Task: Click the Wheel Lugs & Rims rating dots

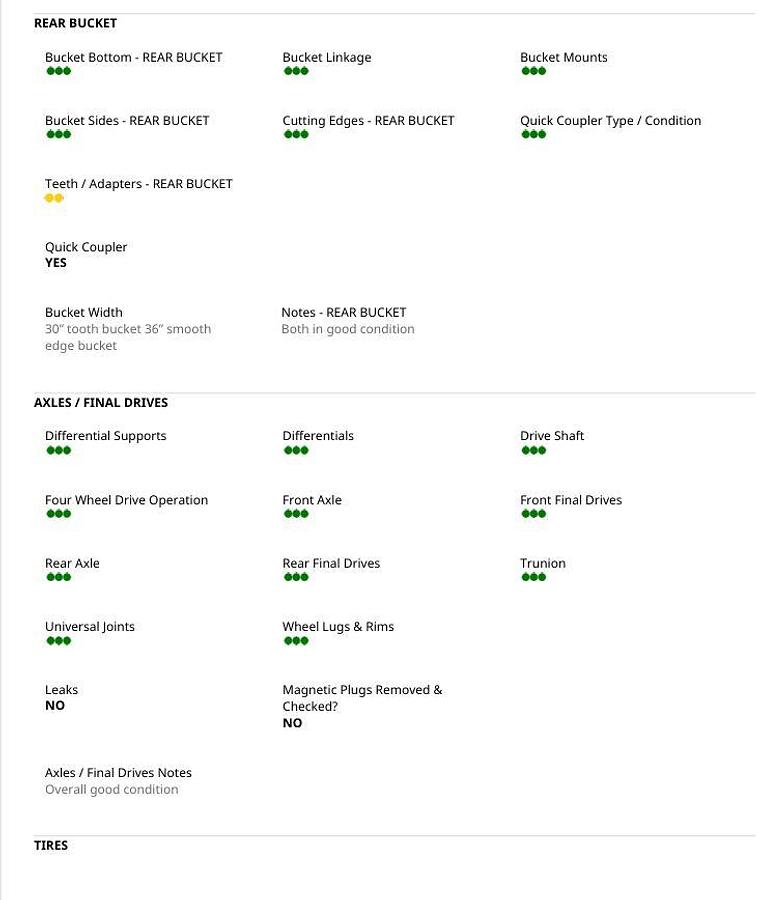Action: (x=296, y=641)
